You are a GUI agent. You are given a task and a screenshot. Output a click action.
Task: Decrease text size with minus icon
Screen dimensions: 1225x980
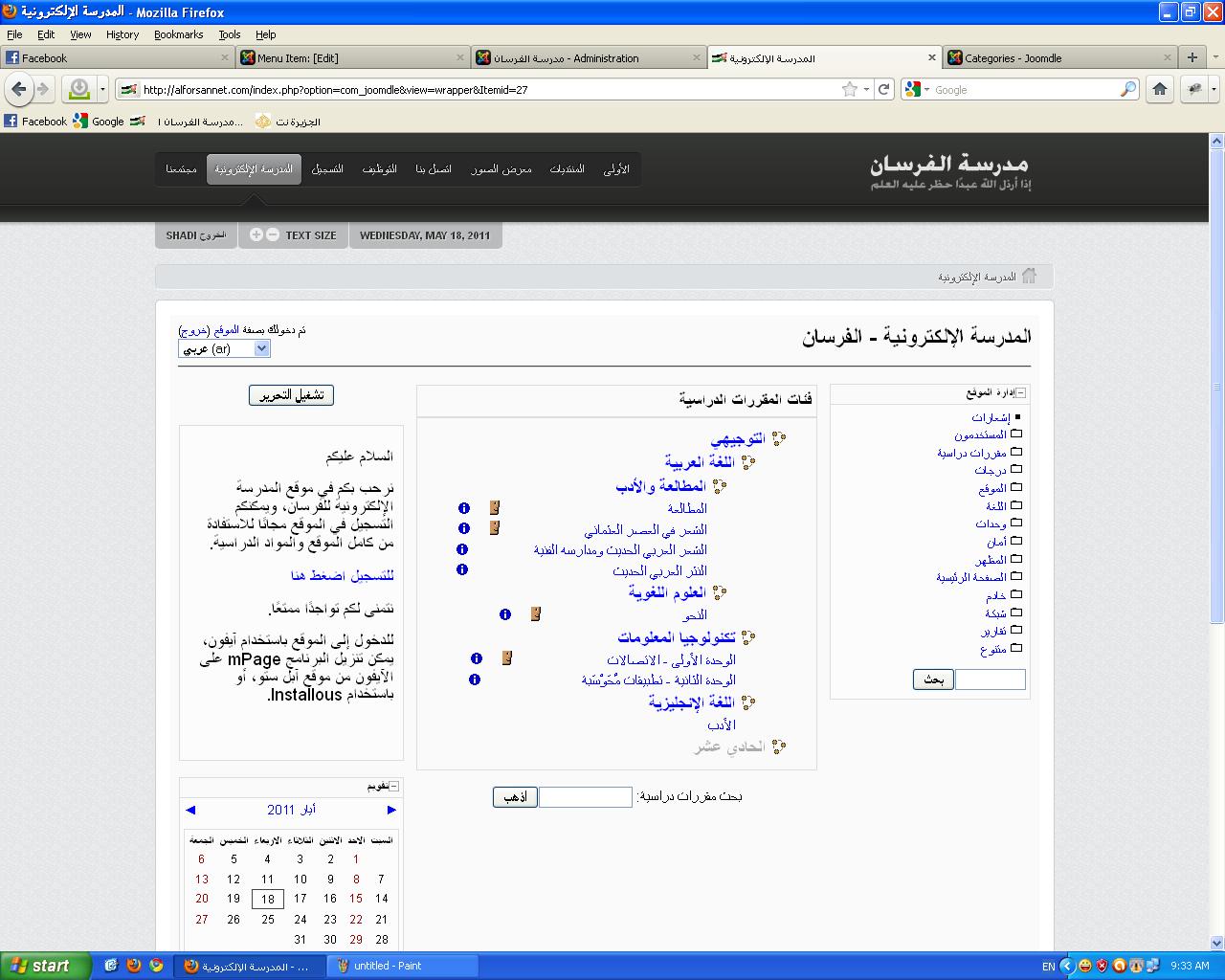pyautogui.click(x=273, y=235)
